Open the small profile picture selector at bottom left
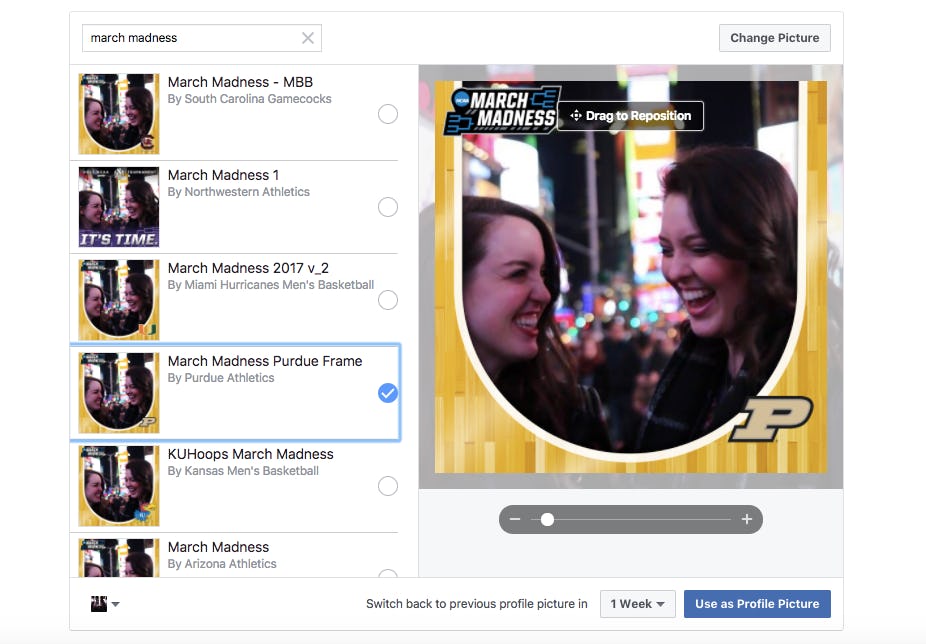This screenshot has height=644, width=926. [x=105, y=604]
